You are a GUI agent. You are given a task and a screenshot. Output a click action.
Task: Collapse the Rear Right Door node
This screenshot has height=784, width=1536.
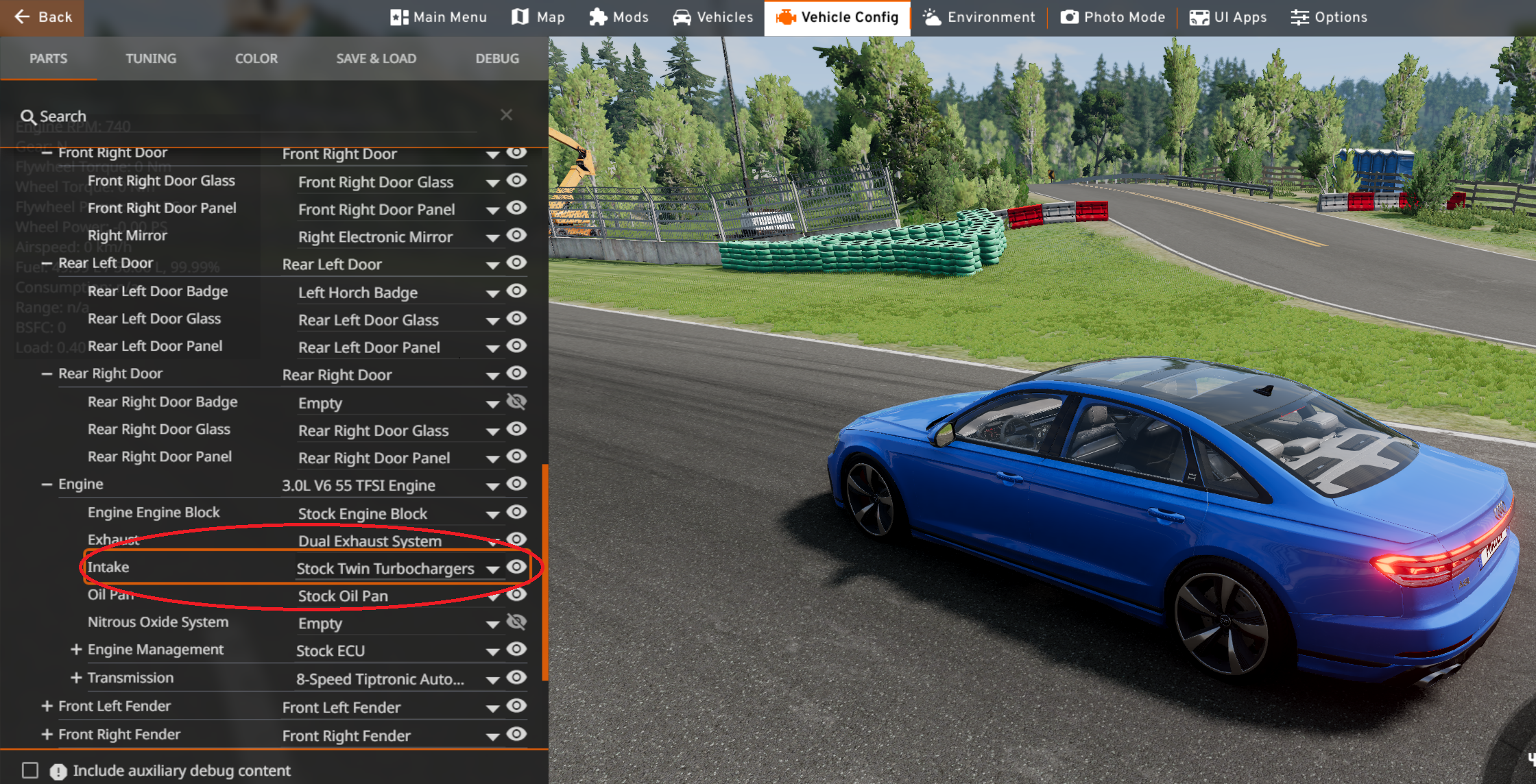click(47, 374)
